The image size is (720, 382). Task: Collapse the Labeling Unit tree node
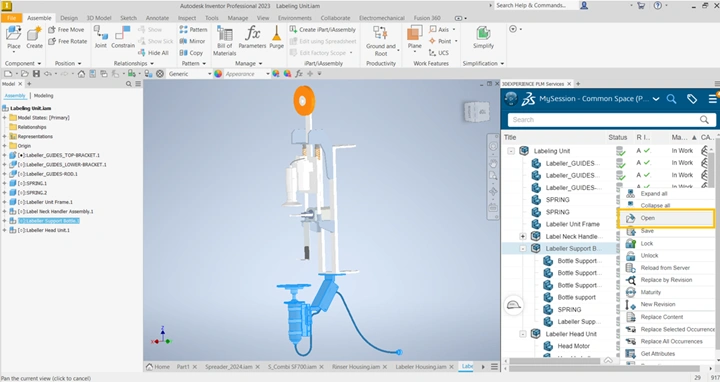511,151
